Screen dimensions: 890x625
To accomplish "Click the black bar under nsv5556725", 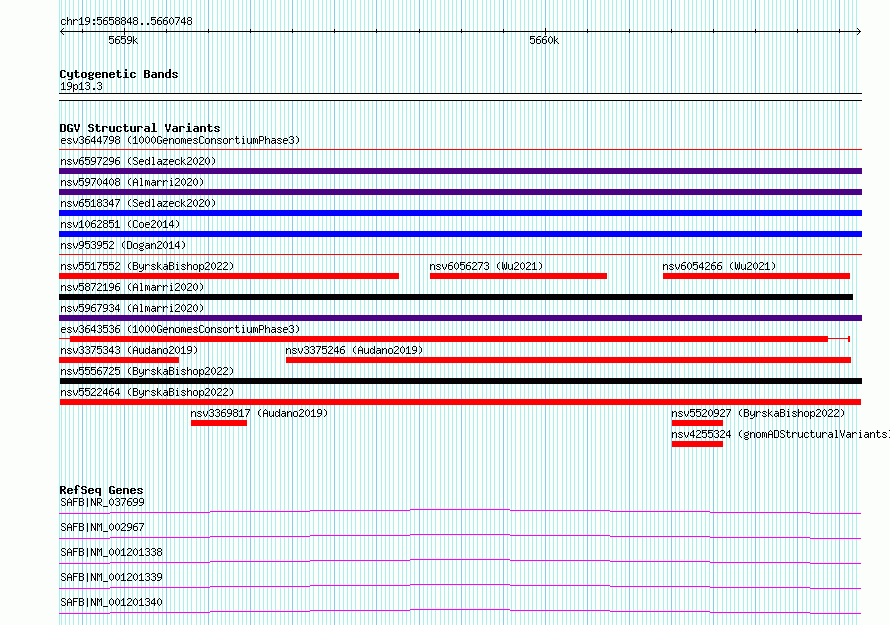I will tap(460, 381).
